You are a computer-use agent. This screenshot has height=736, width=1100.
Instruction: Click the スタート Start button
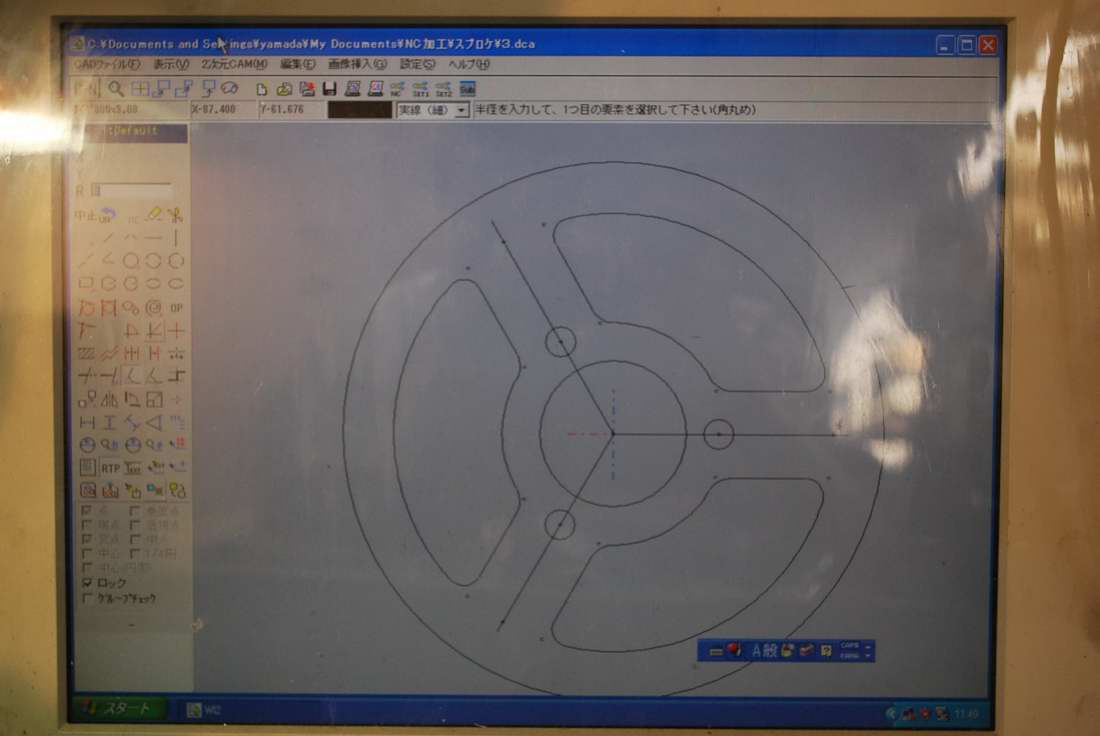click(119, 709)
